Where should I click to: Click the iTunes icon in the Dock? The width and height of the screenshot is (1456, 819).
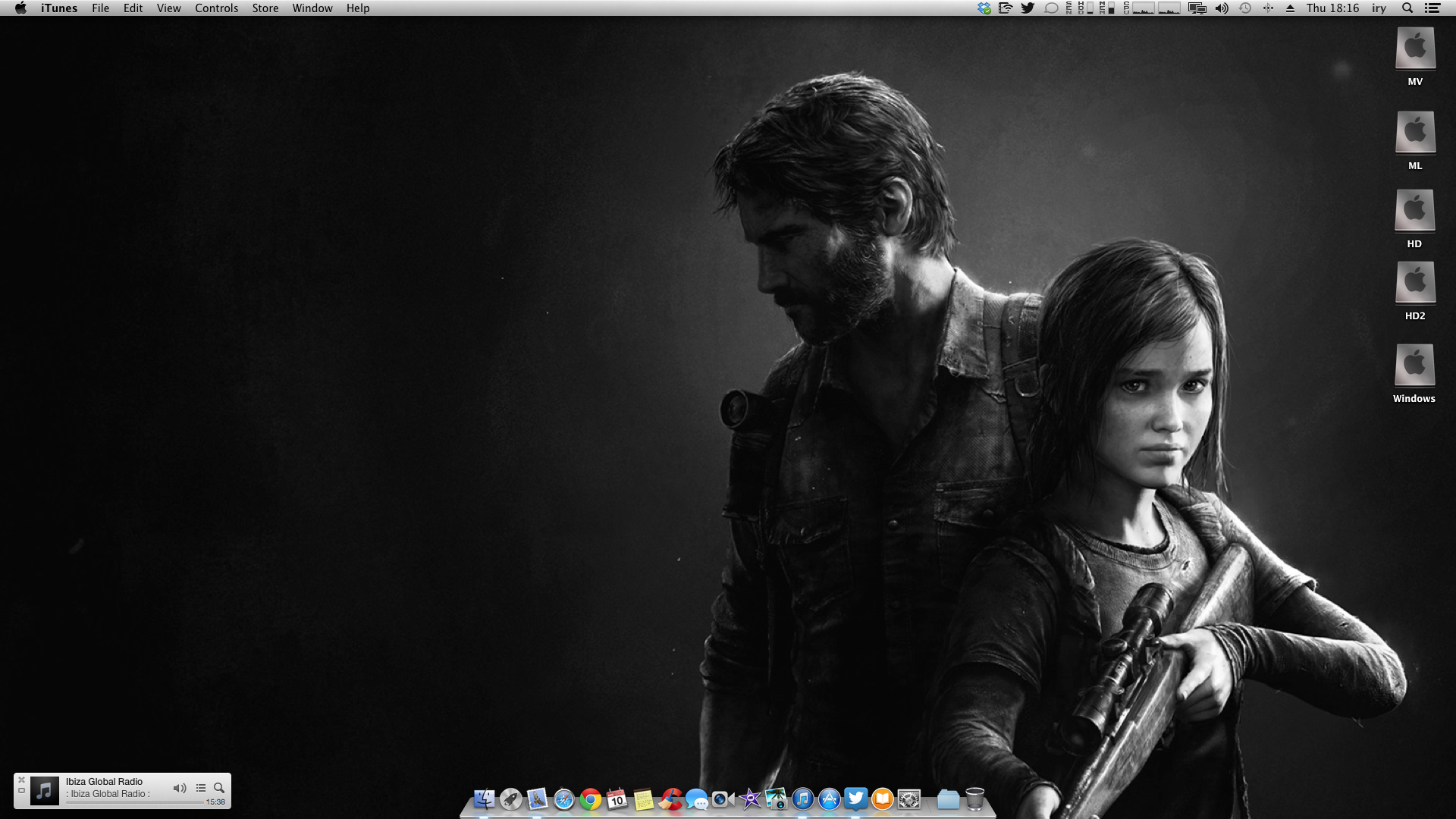(802, 799)
